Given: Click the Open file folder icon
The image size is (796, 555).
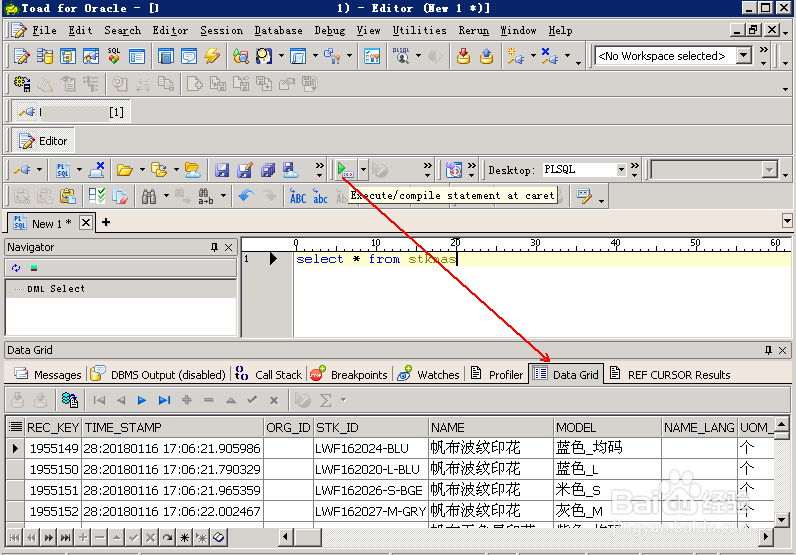Looking at the screenshot, I should pos(124,170).
